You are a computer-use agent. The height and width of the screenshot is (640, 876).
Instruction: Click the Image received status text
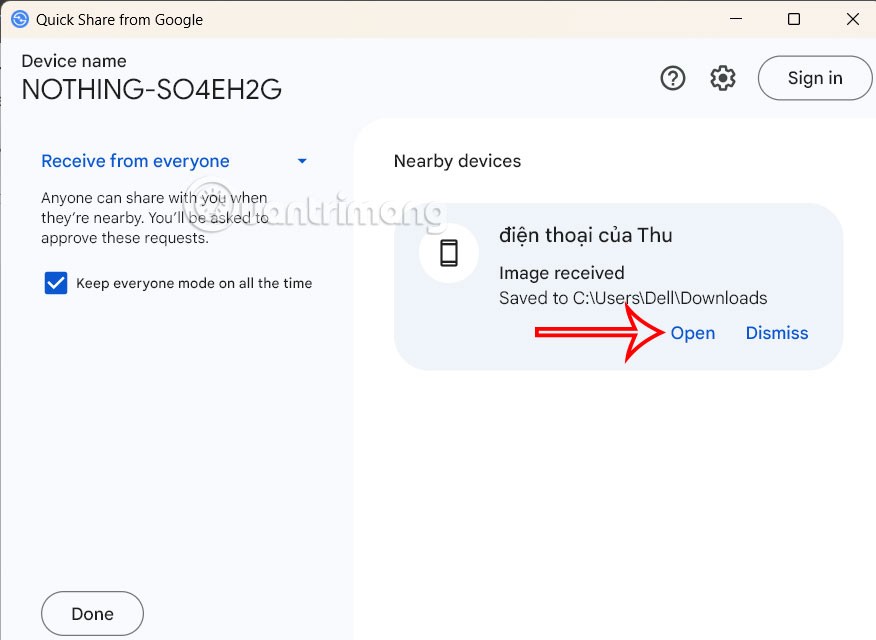[x=561, y=273]
